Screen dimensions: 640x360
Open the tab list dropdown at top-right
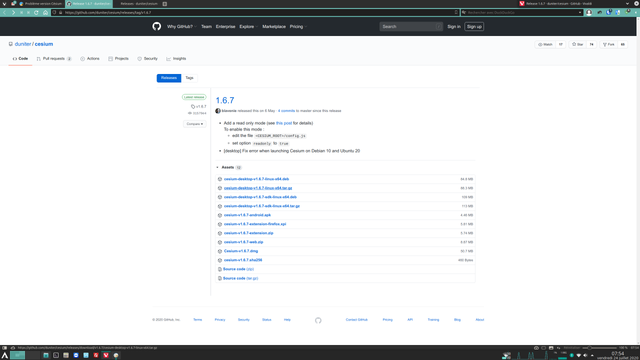[627, 4]
